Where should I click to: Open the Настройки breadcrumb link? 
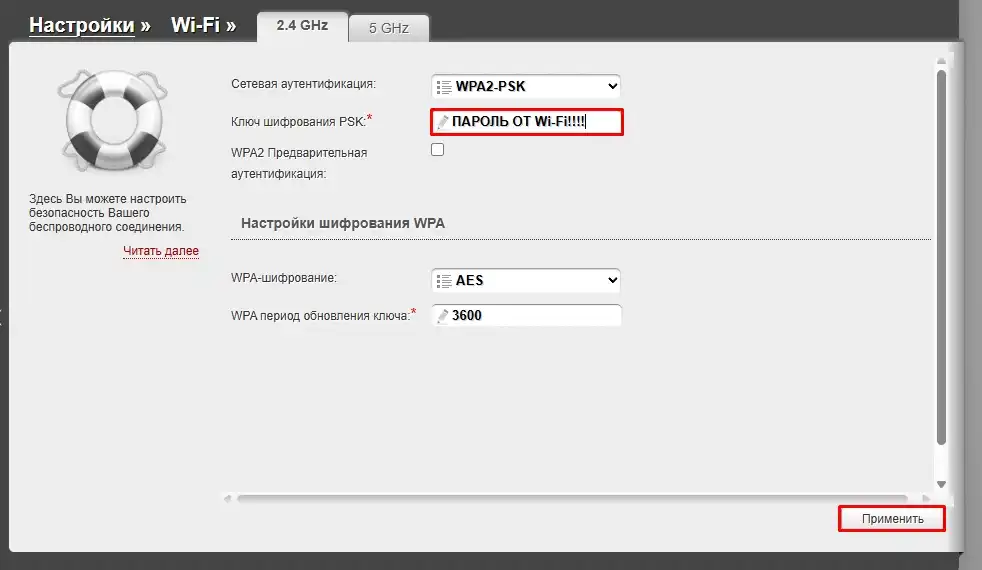point(81,25)
